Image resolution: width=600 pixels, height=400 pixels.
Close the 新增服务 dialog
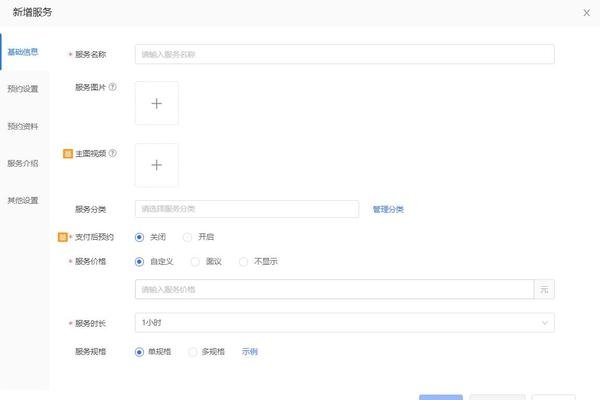click(x=586, y=13)
